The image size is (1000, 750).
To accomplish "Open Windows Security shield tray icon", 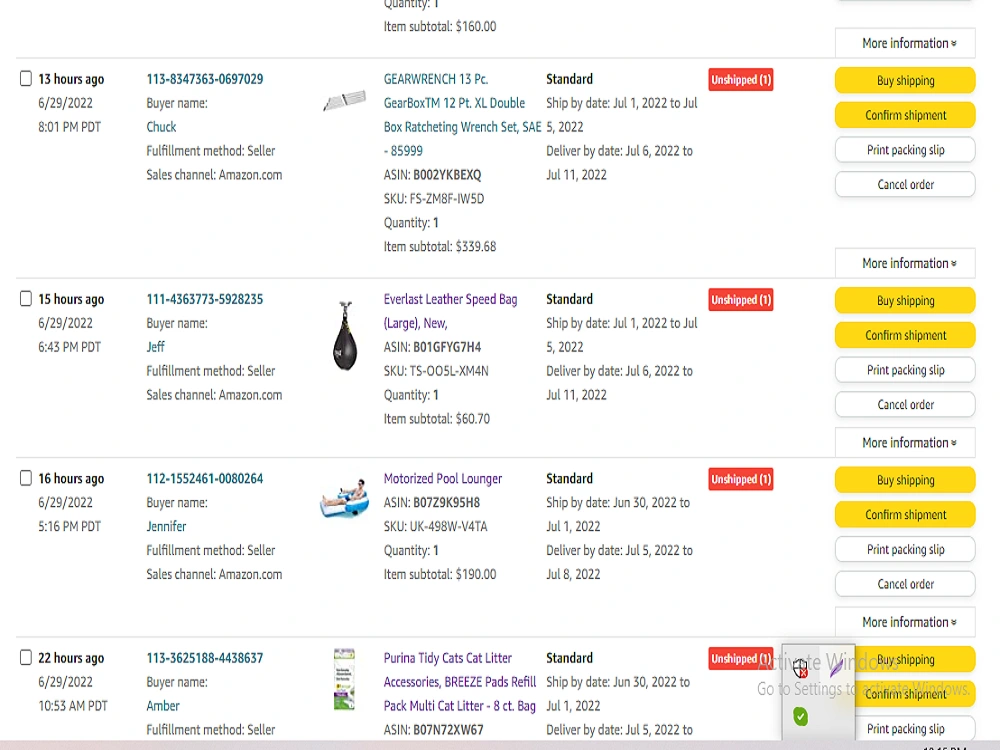I will 801,668.
